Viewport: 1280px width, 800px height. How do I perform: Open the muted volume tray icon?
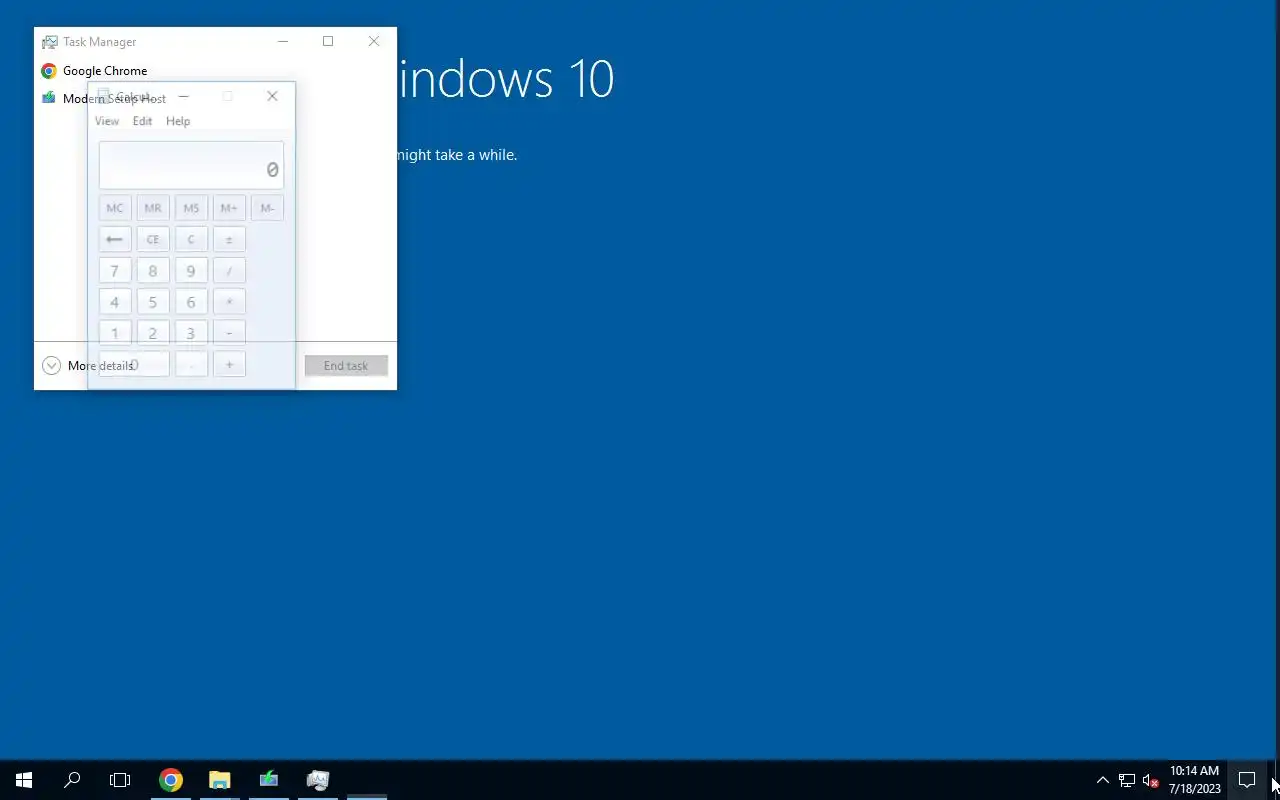(x=1150, y=780)
